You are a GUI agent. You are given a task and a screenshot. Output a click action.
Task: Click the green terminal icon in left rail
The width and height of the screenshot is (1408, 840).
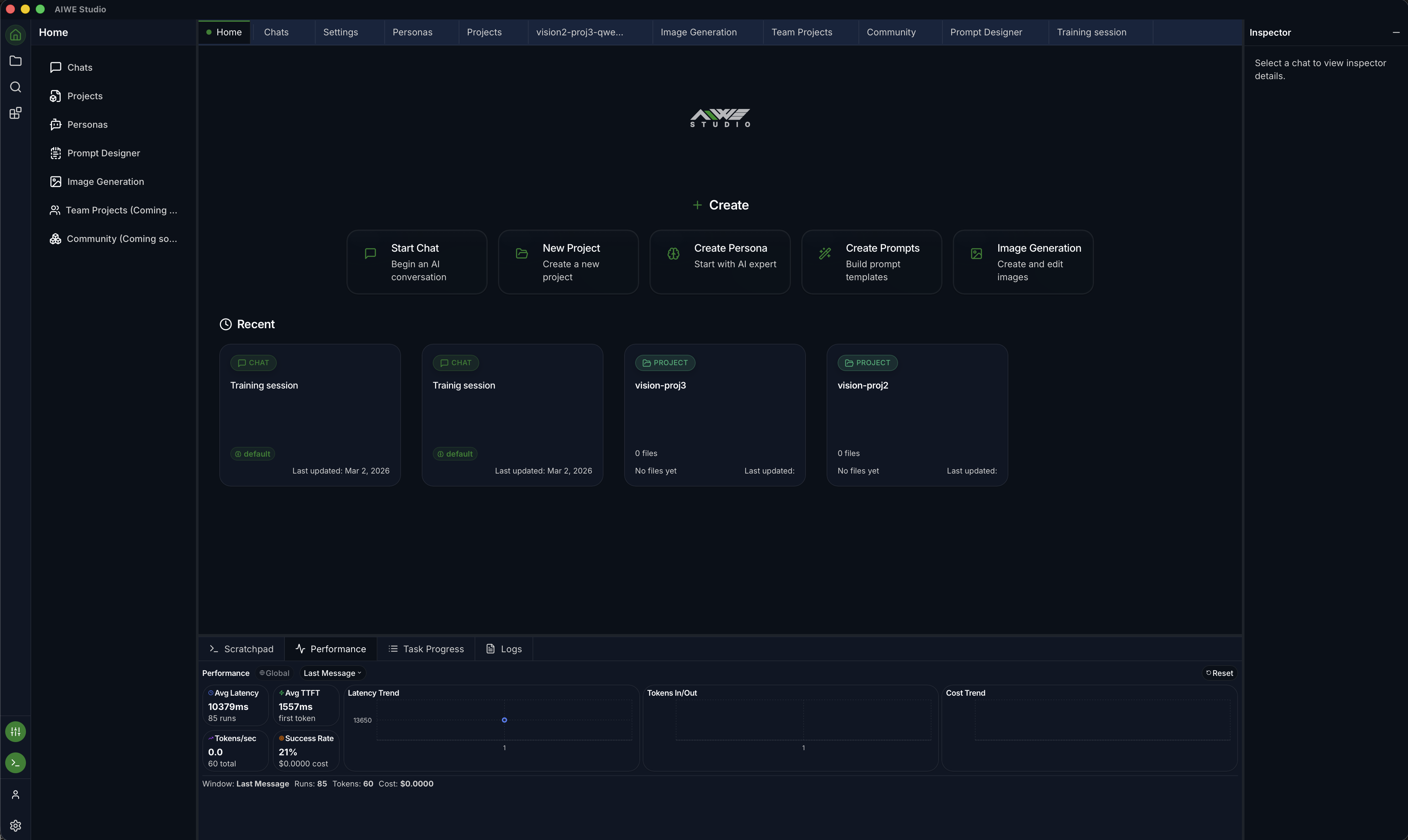tap(15, 762)
